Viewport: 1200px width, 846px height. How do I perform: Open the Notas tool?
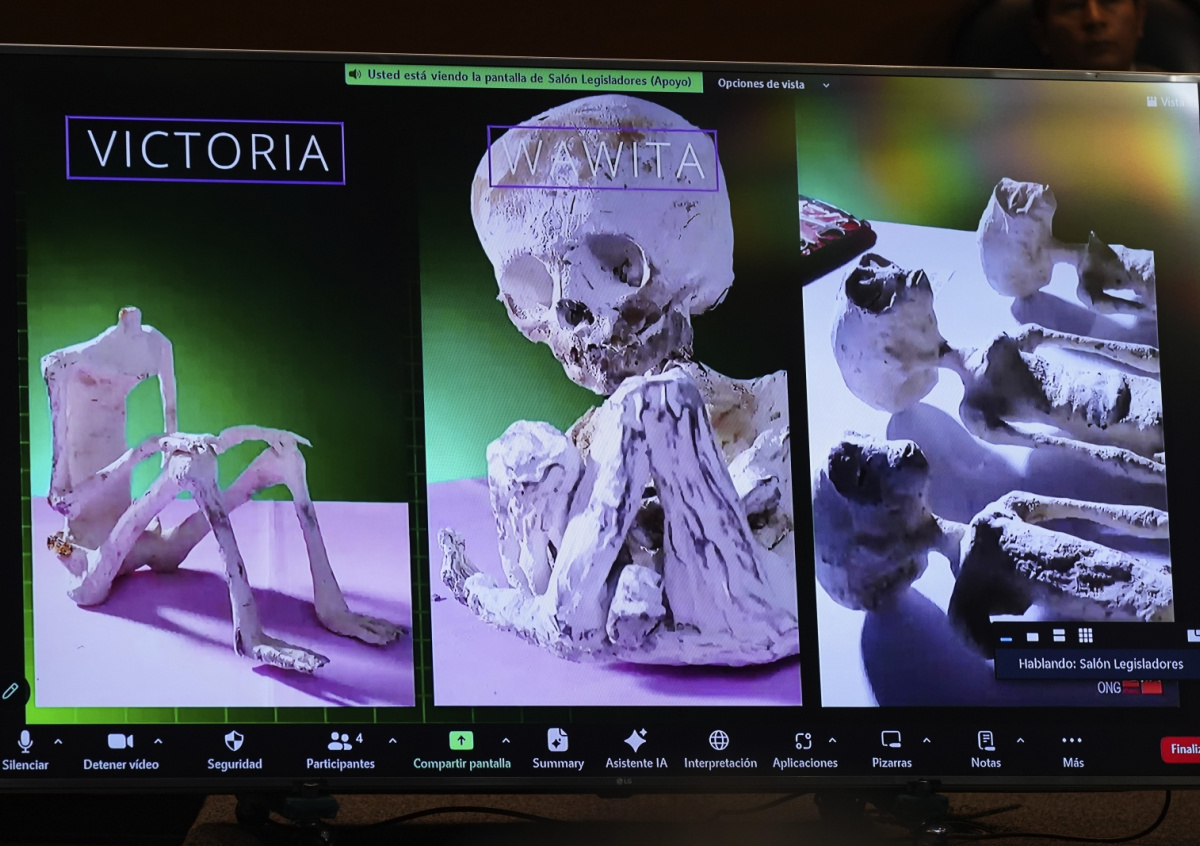[x=985, y=741]
